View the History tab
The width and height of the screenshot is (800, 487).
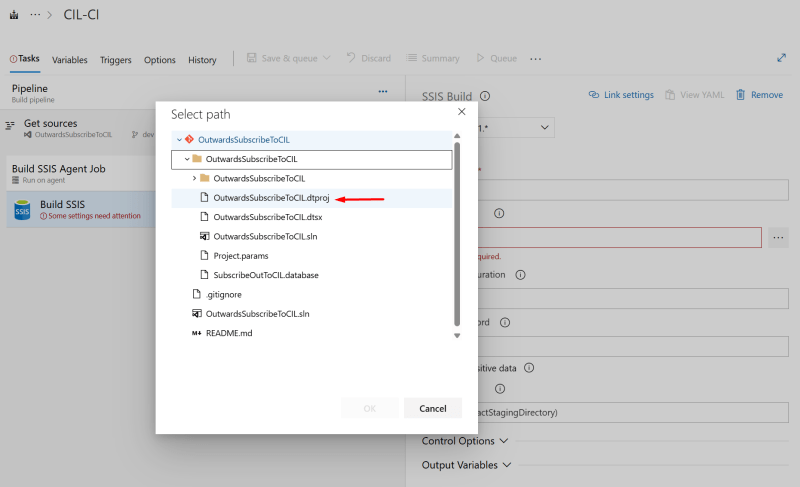coord(202,60)
